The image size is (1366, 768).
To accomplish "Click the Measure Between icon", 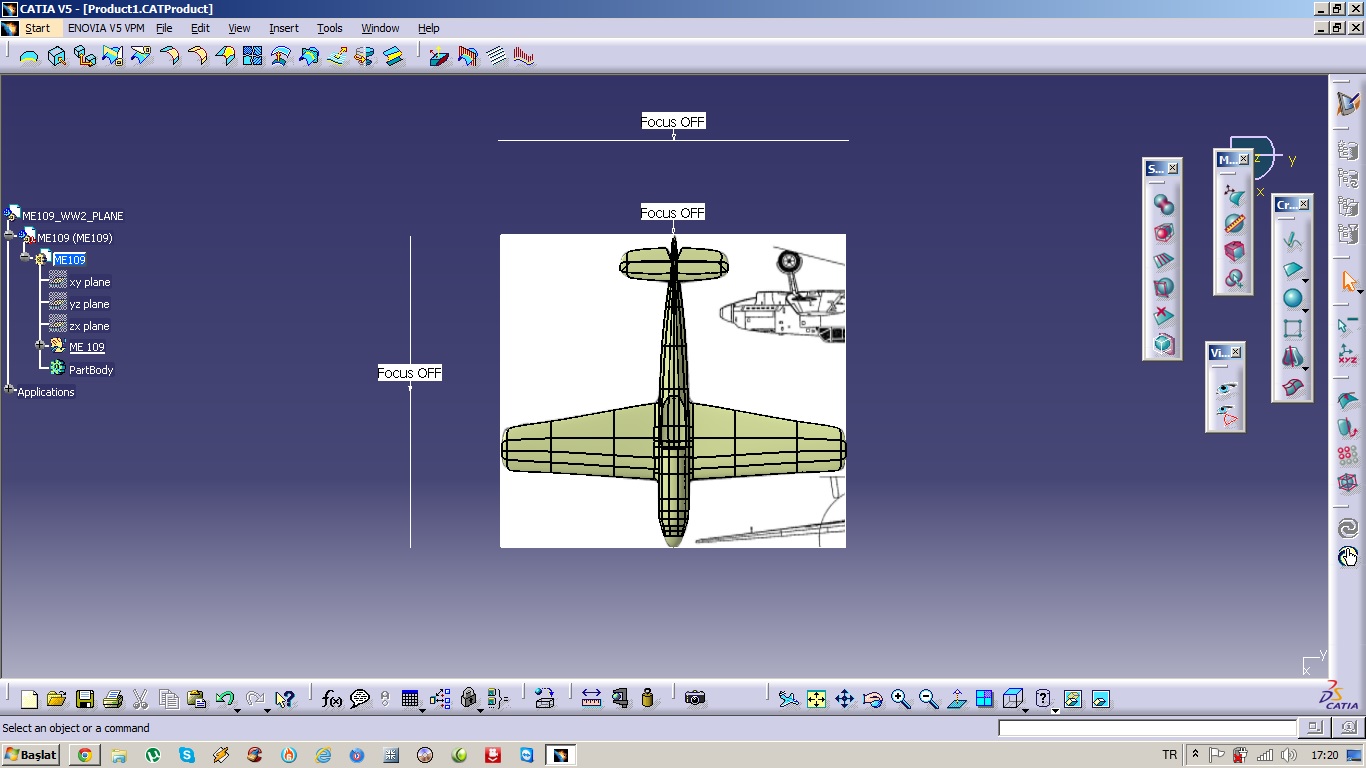I will pyautogui.click(x=591, y=699).
